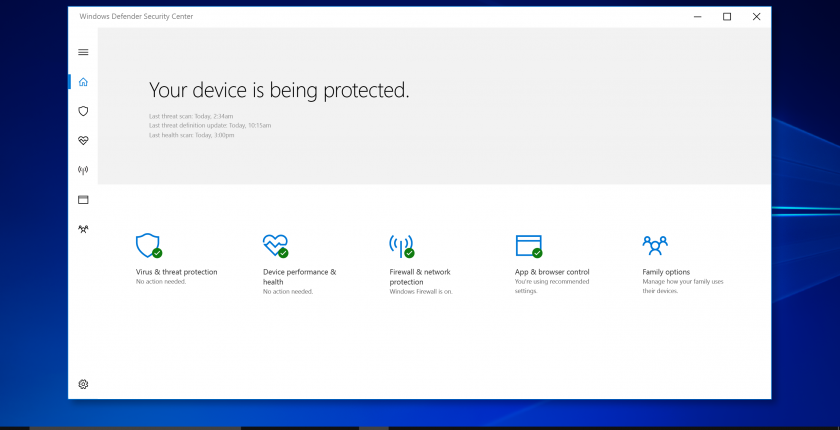Click the Windows Defender Security Center title

[136, 17]
